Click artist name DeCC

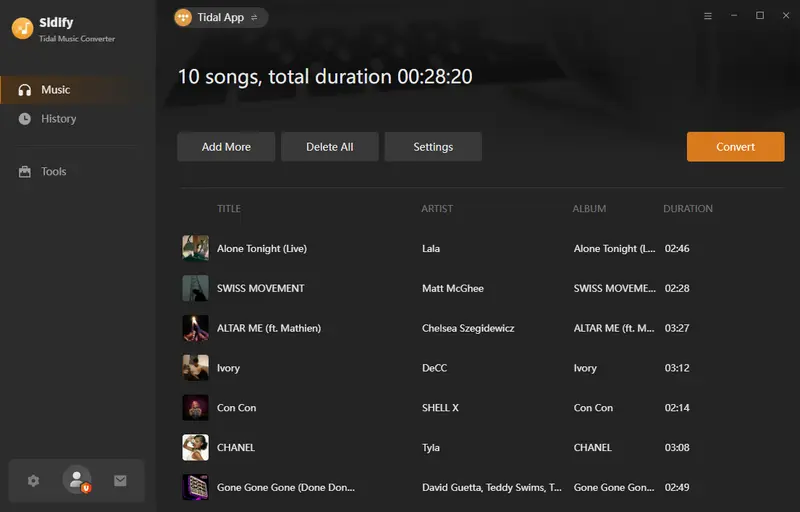[434, 368]
